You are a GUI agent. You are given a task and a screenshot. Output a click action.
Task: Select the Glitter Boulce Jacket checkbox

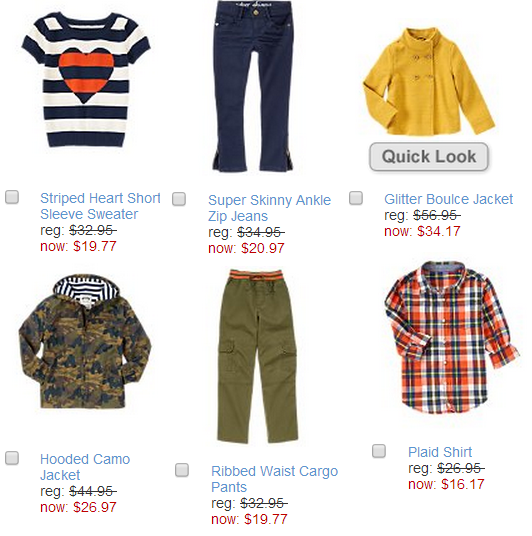pos(356,198)
